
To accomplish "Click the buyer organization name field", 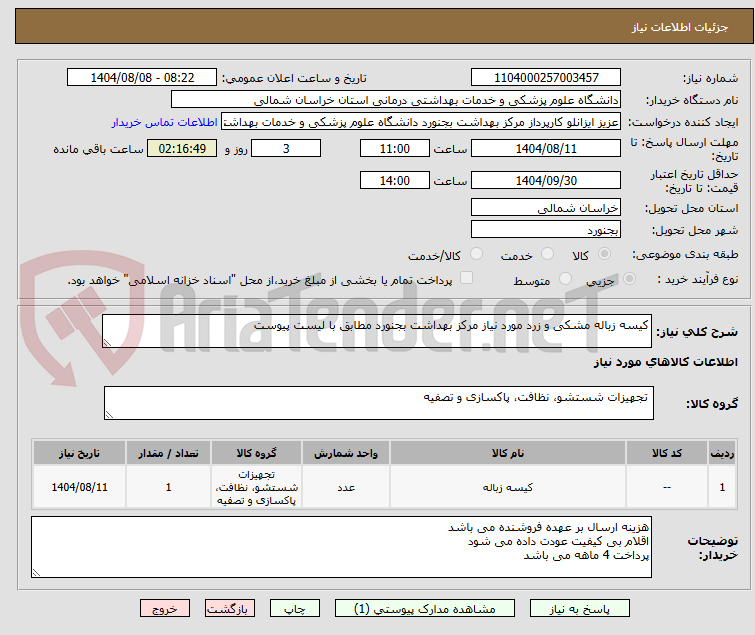I will tap(396, 100).
